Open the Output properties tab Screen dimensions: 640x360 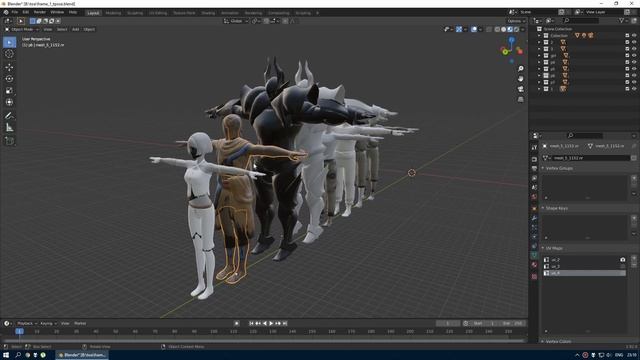[534, 168]
